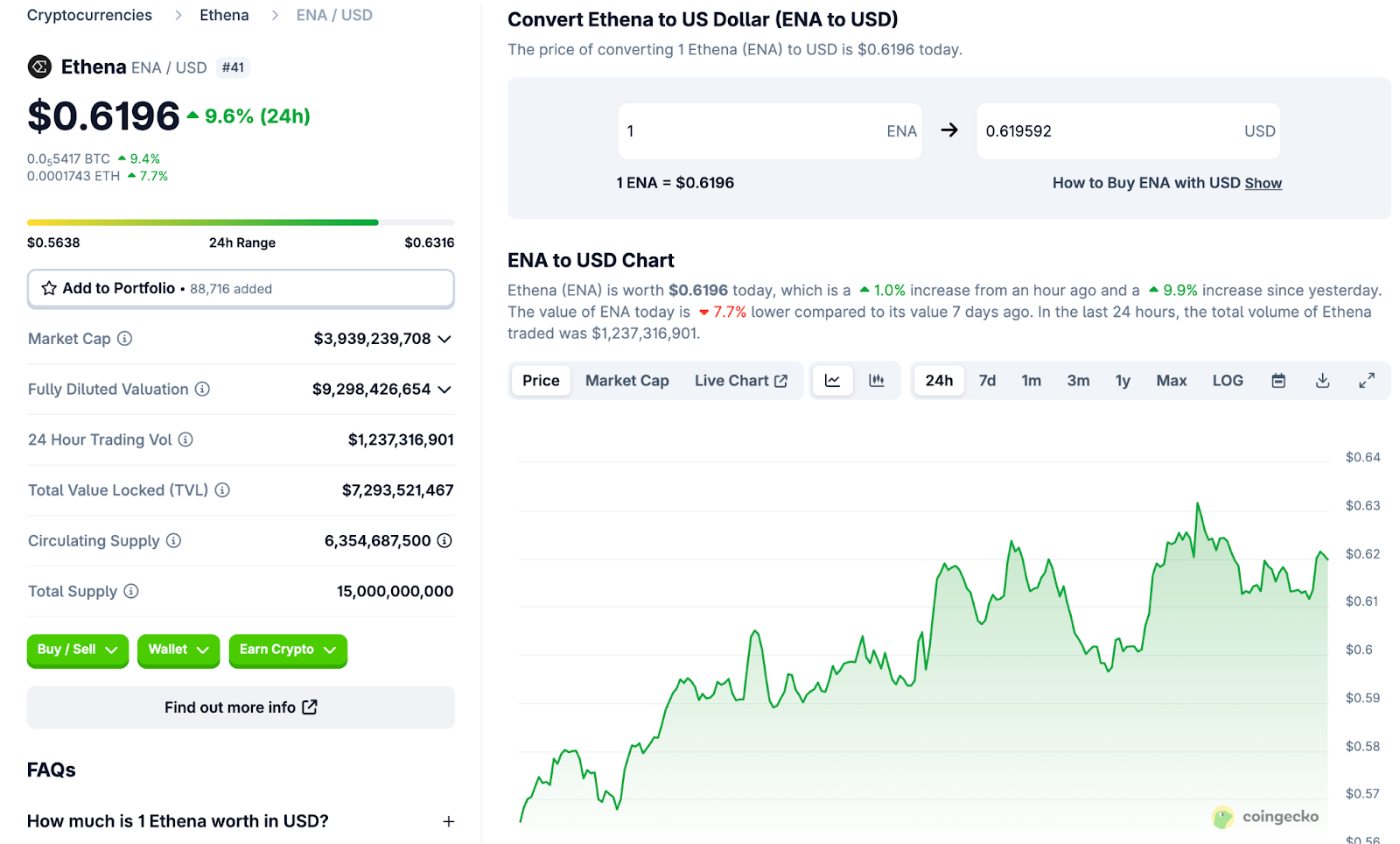Image resolution: width=1400 pixels, height=844 pixels.
Task: Open the Buy / Sell dropdown
Action: [x=77, y=650]
